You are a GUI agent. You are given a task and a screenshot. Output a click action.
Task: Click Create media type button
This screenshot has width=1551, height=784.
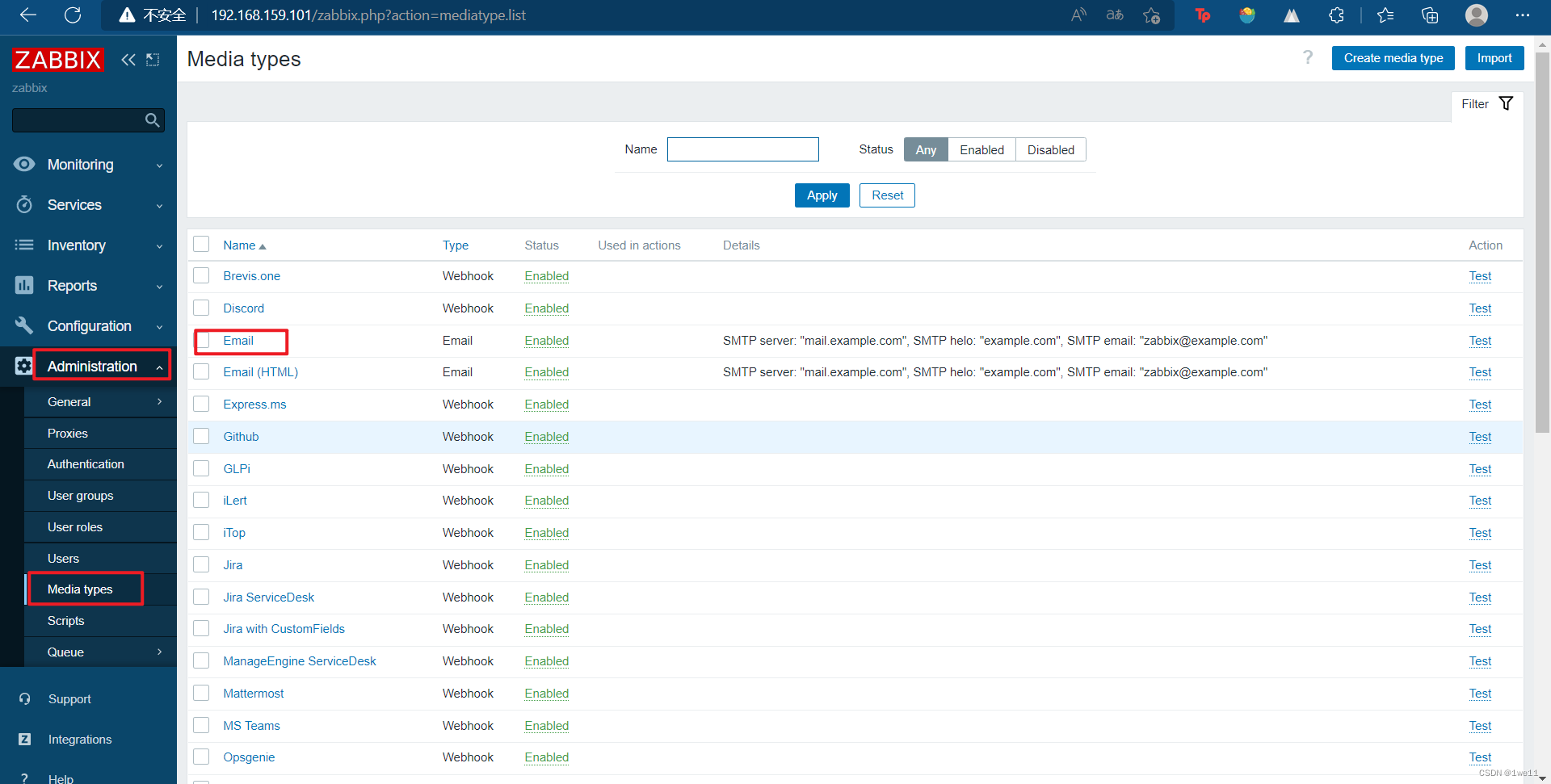click(1393, 58)
